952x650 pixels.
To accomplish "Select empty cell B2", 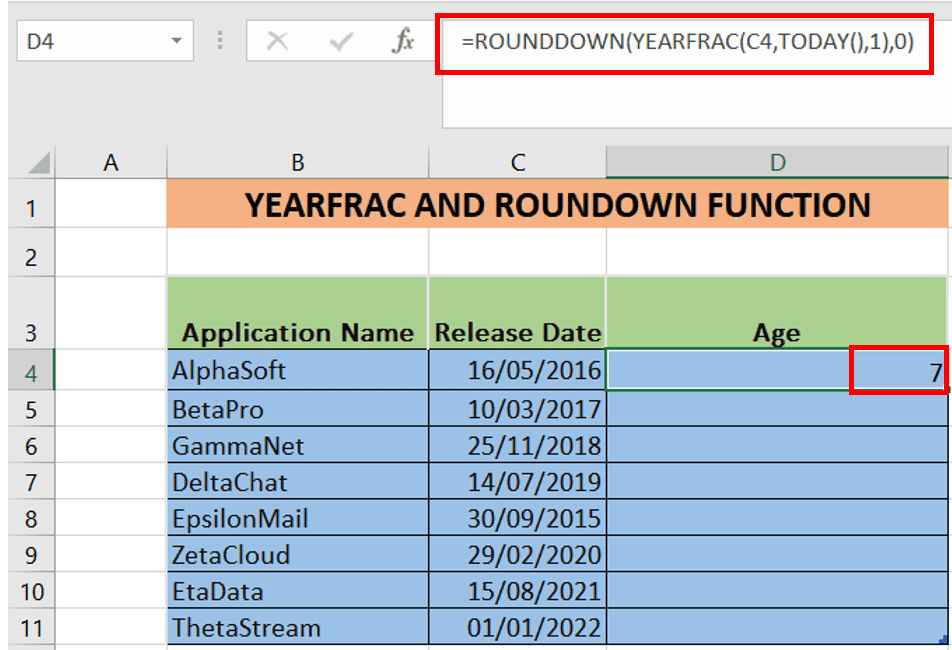I will (298, 253).
